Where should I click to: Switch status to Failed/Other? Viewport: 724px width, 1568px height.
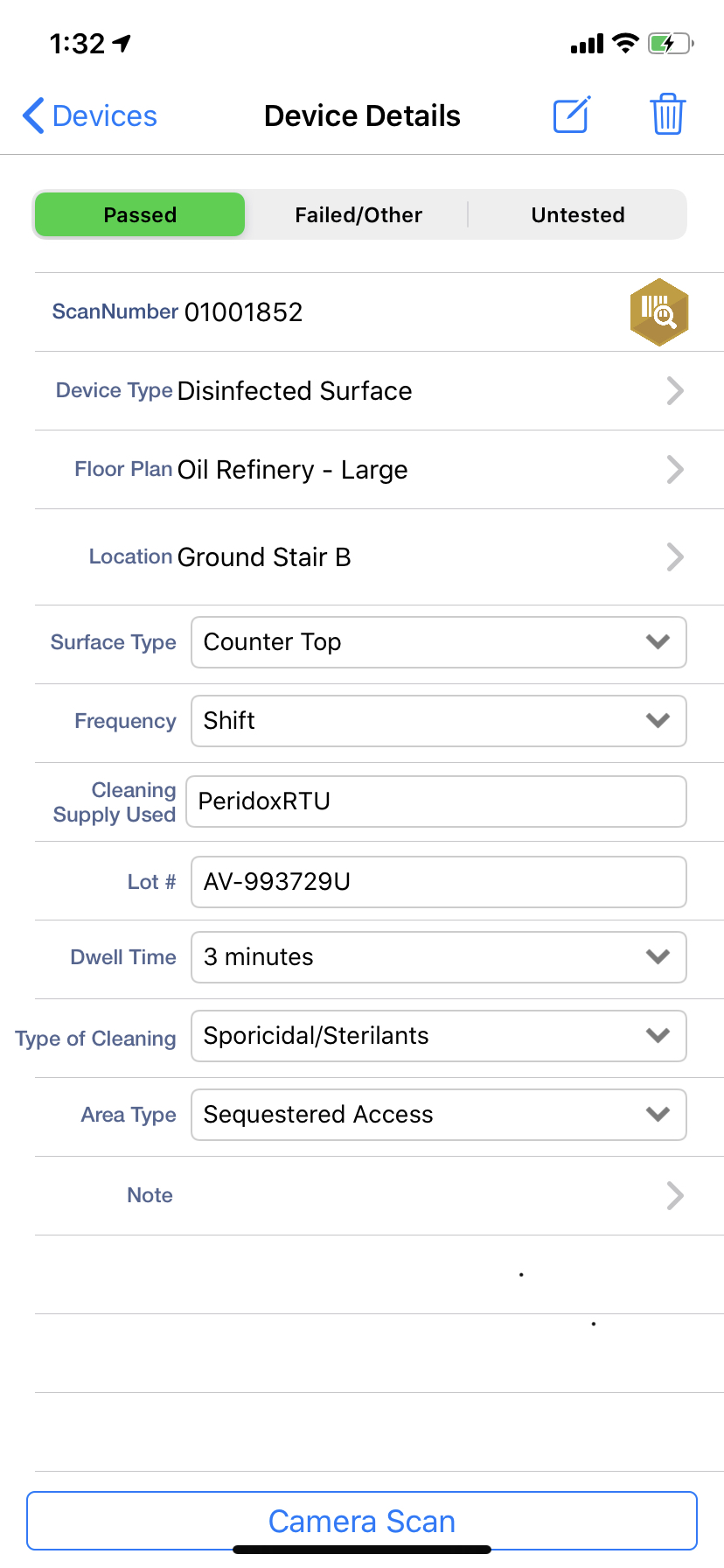click(x=359, y=215)
